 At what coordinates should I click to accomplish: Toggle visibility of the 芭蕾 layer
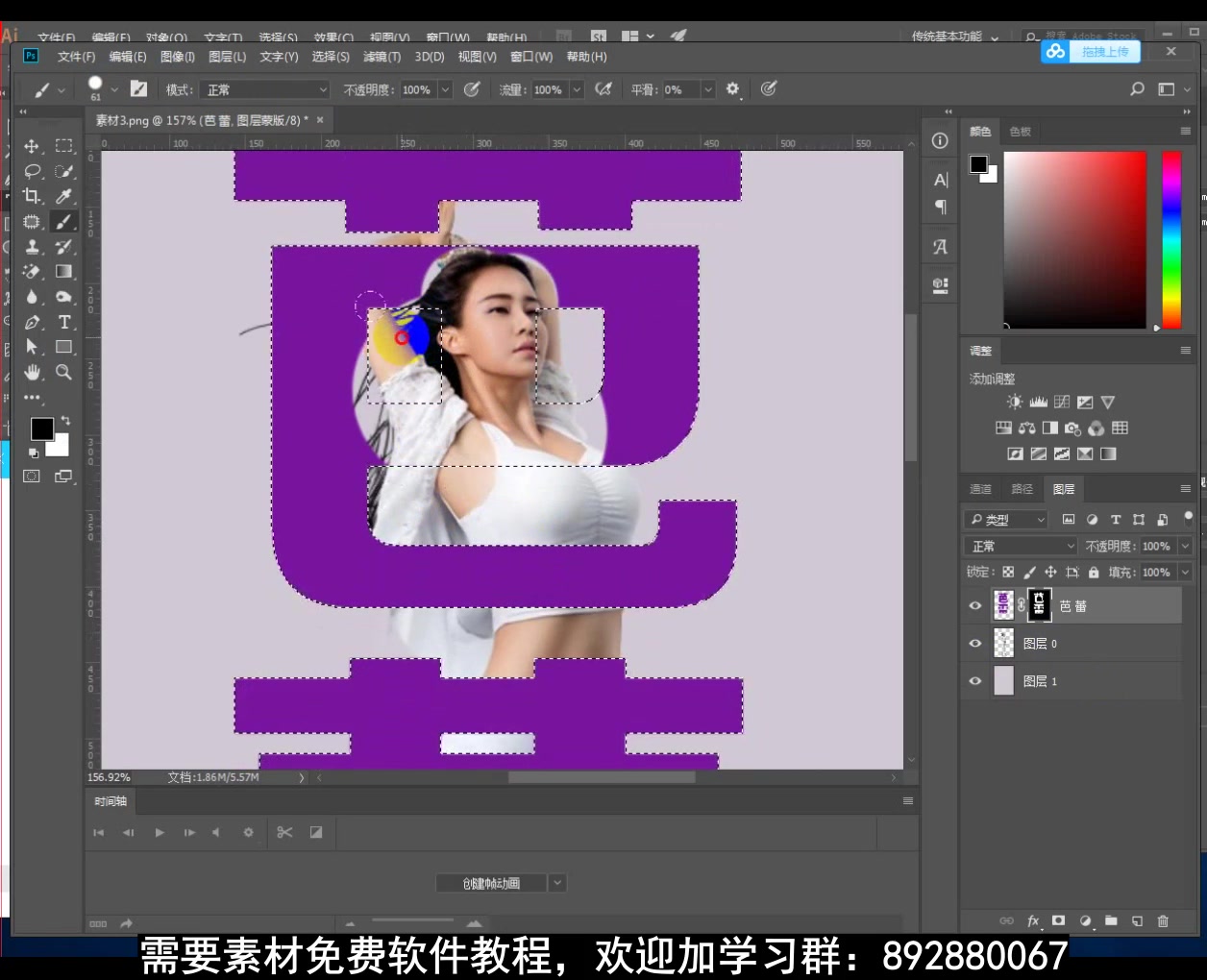pos(974,604)
